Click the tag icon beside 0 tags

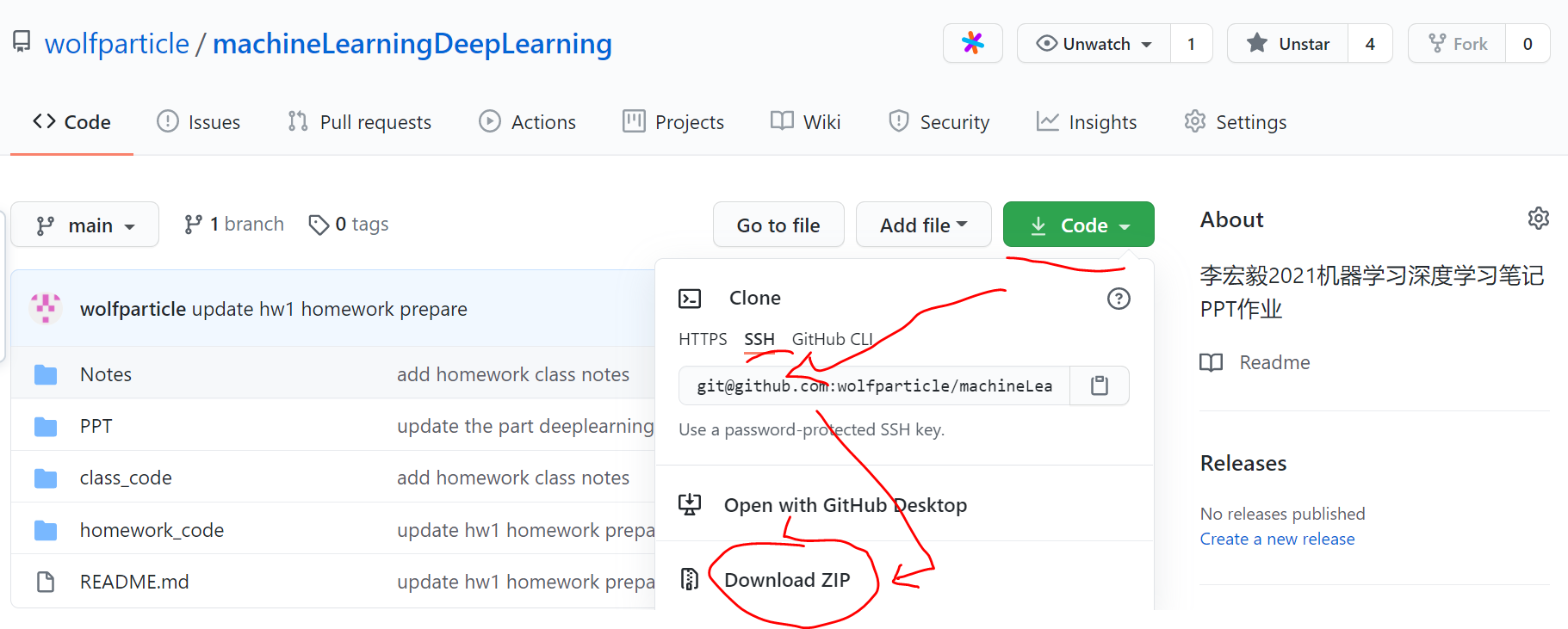click(x=319, y=225)
